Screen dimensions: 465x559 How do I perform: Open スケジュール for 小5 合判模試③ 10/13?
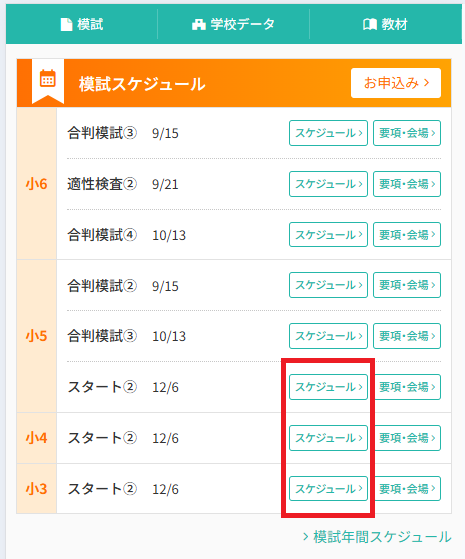[328, 336]
